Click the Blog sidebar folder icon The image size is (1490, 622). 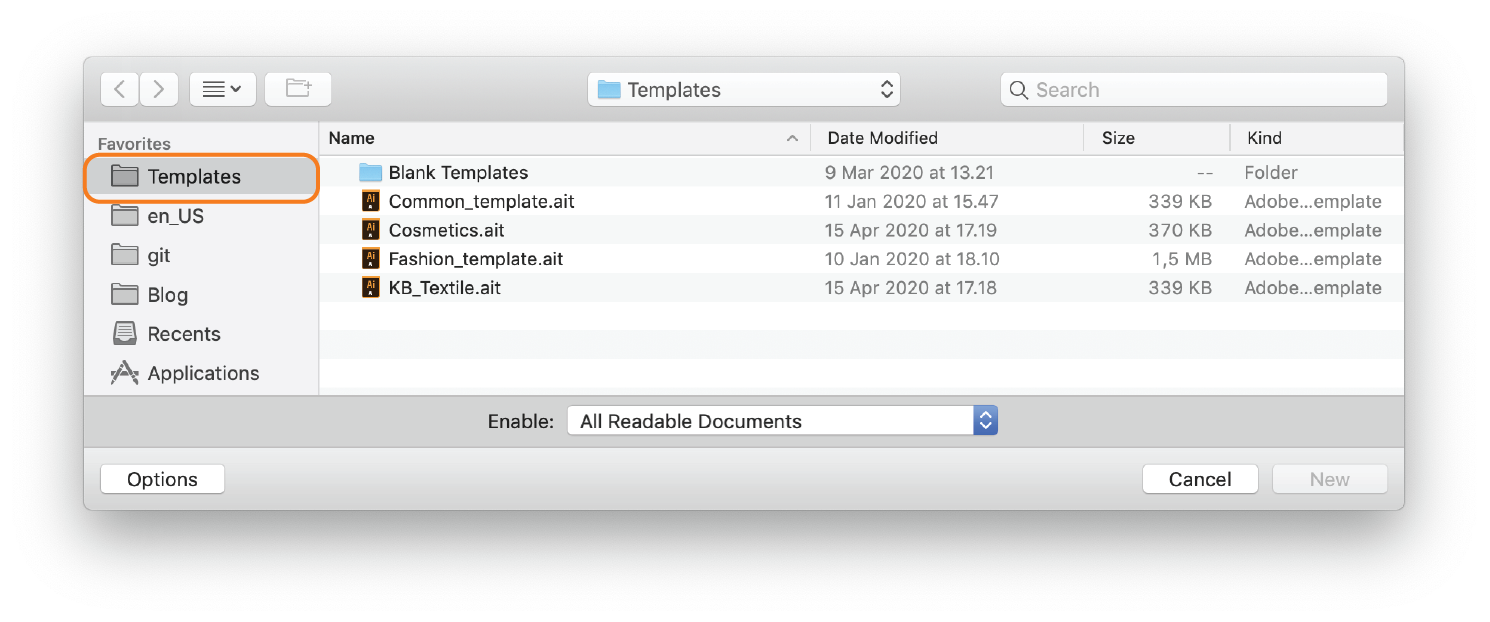click(124, 294)
